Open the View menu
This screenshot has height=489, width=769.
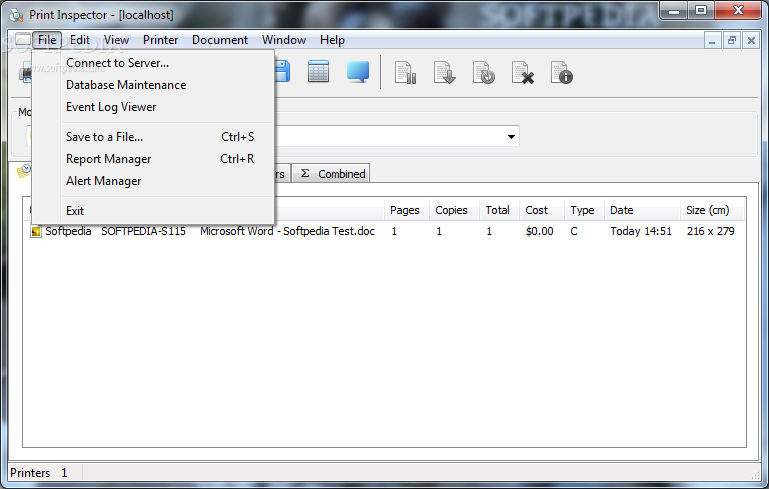(116, 40)
